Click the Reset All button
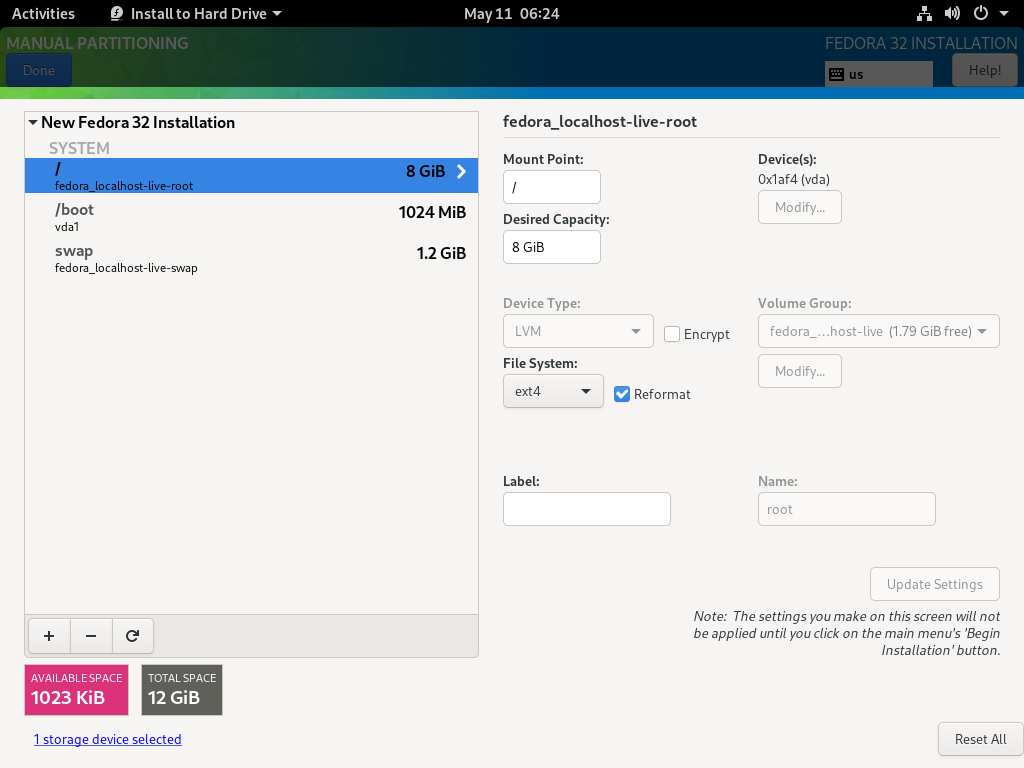The image size is (1024, 768). click(980, 739)
